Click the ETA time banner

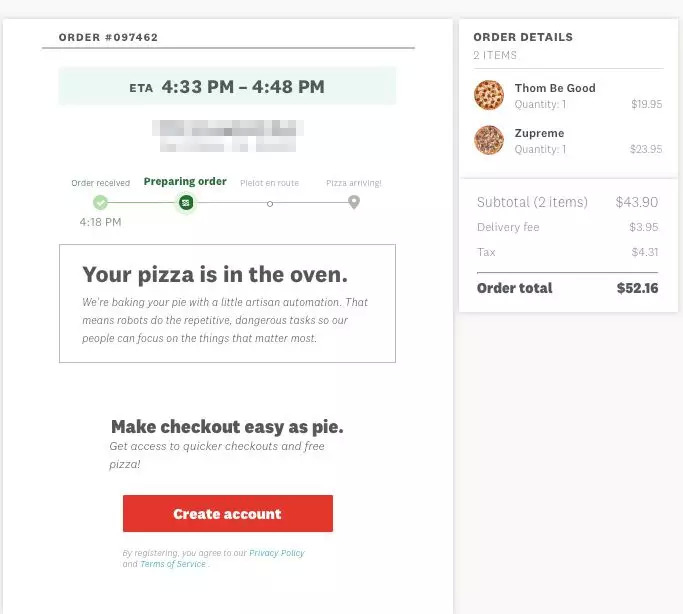click(x=227, y=87)
